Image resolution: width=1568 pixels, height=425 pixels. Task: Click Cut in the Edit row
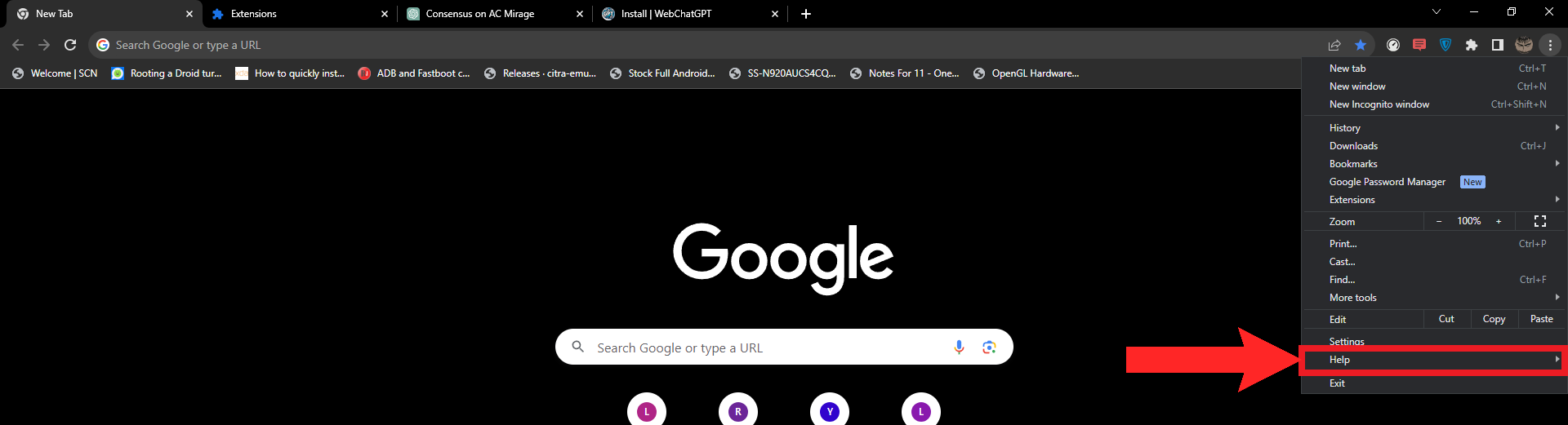(x=1447, y=319)
